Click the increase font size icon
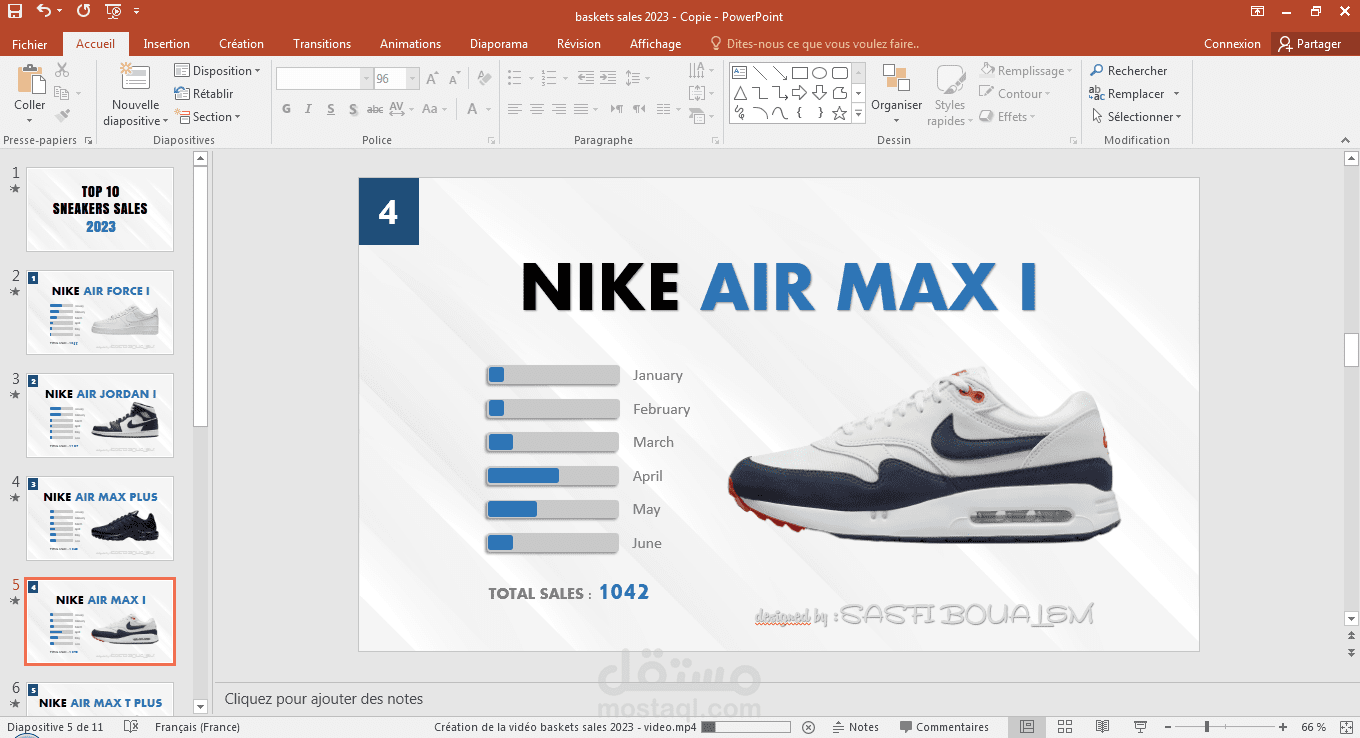 click(432, 79)
